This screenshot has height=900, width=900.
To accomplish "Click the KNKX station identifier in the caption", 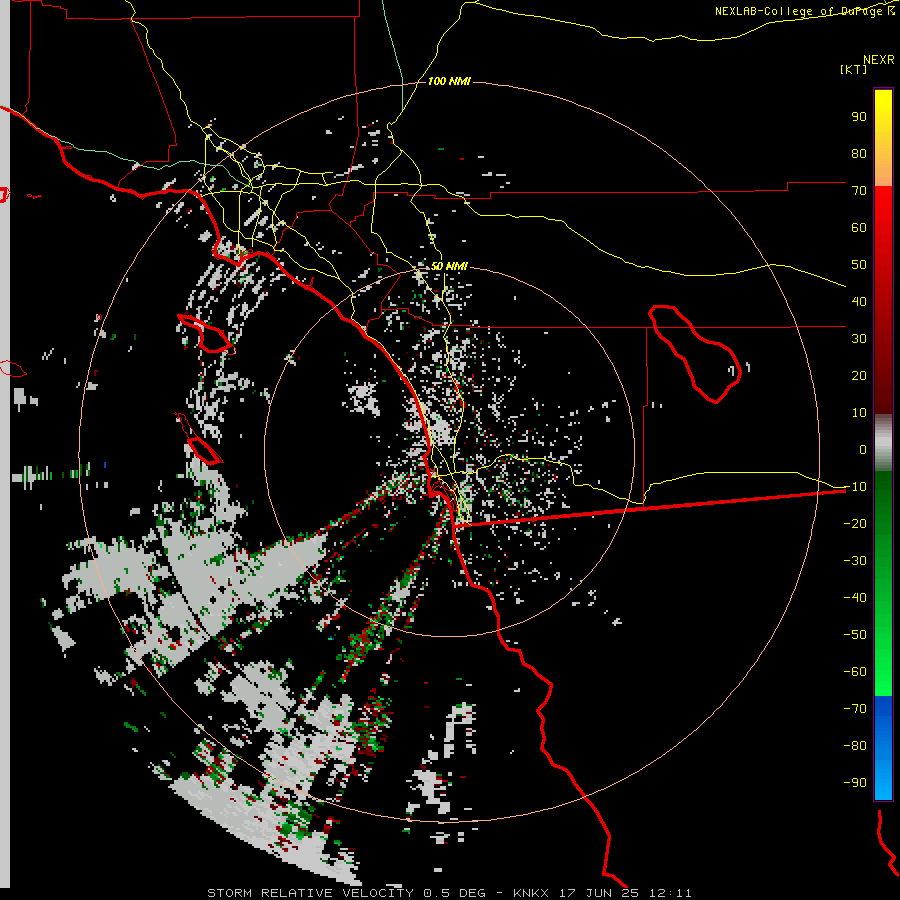I will pos(530,893).
